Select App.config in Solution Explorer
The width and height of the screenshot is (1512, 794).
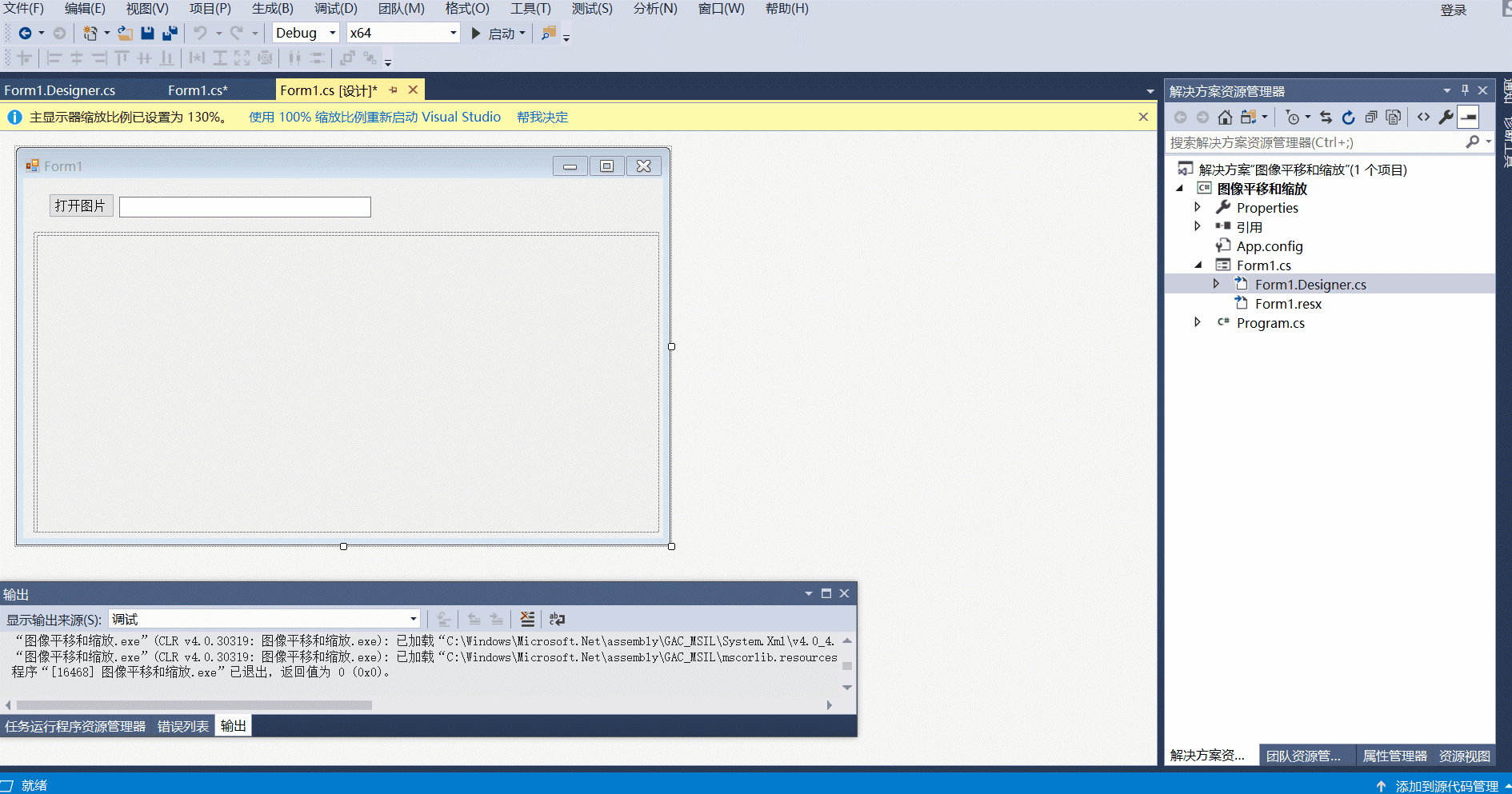click(1270, 245)
